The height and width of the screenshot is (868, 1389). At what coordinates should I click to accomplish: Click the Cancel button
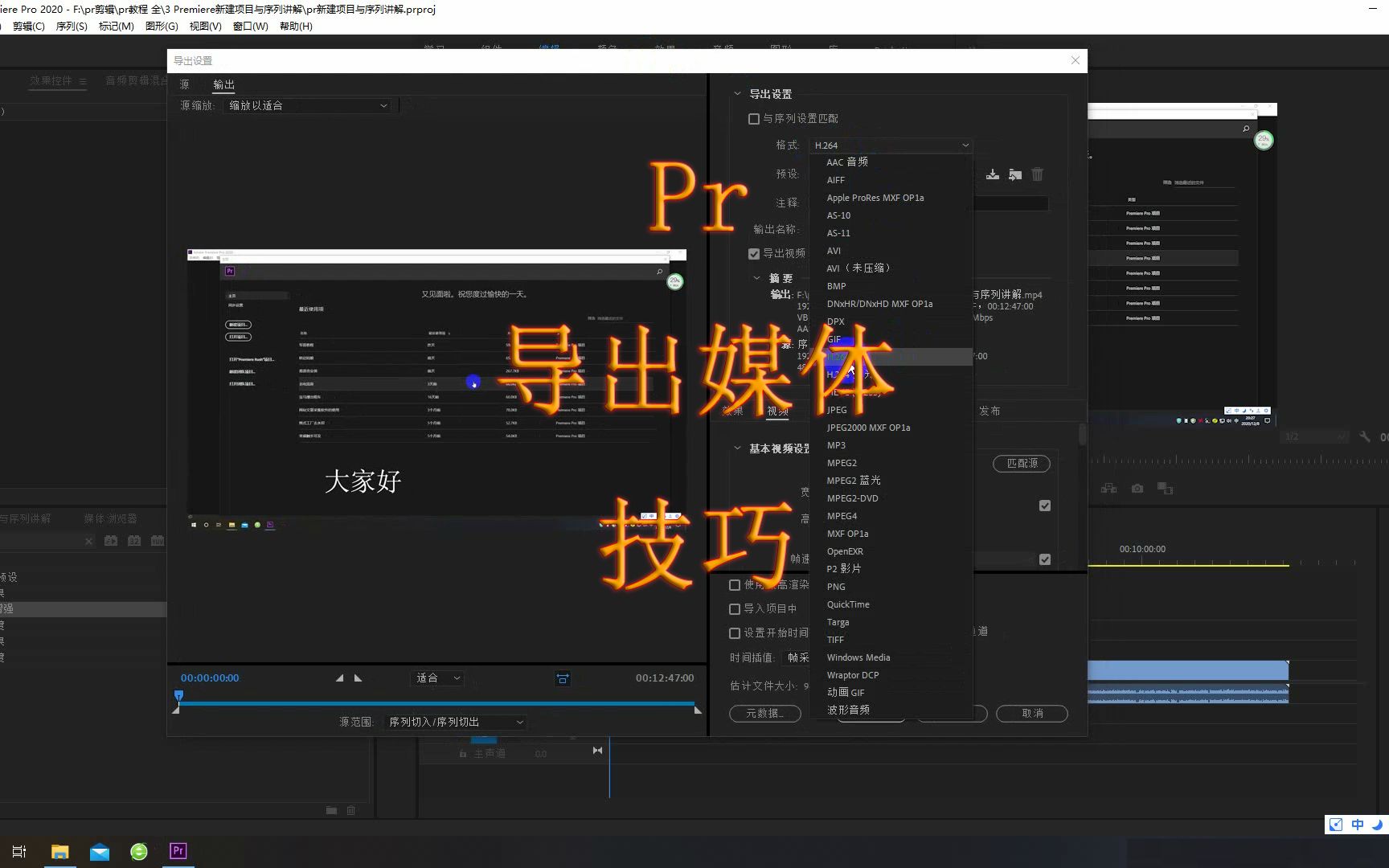[x=1032, y=713]
